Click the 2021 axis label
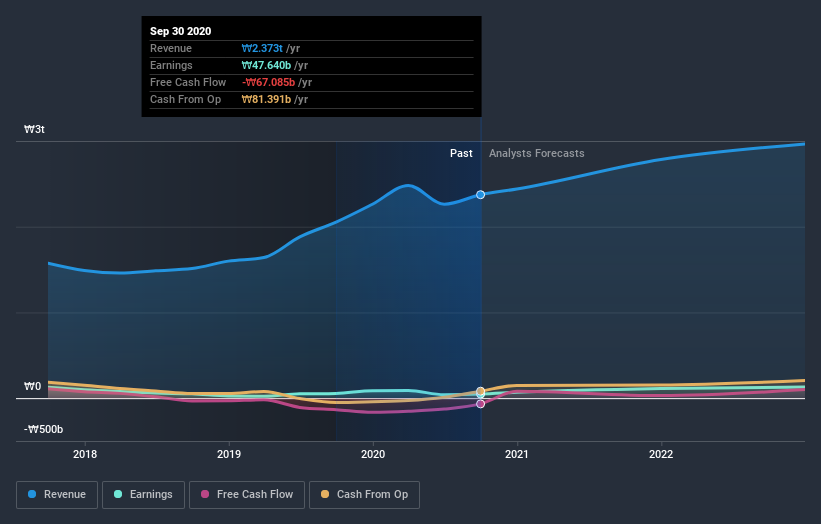Screen dimensions: 821x524 (x=517, y=454)
